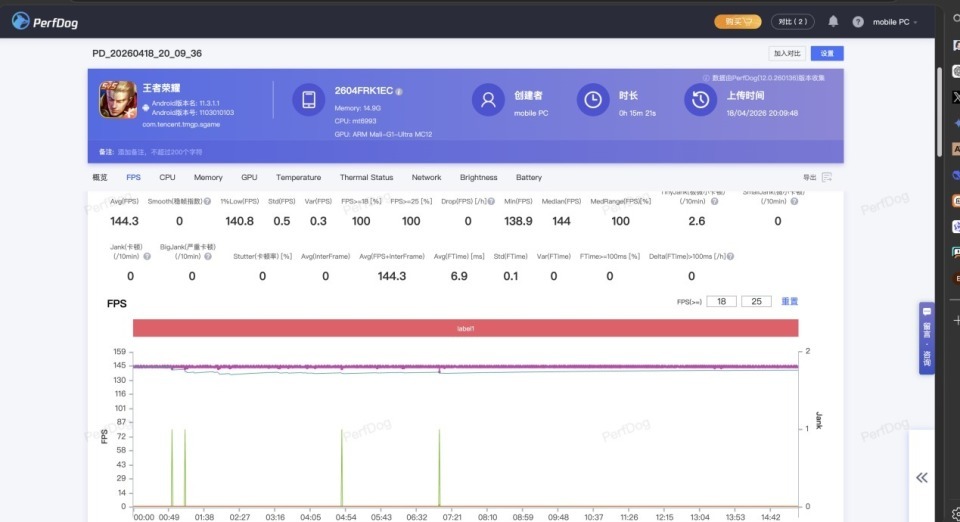
Task: Click the Std(FTime) value 0.1
Action: (x=511, y=276)
